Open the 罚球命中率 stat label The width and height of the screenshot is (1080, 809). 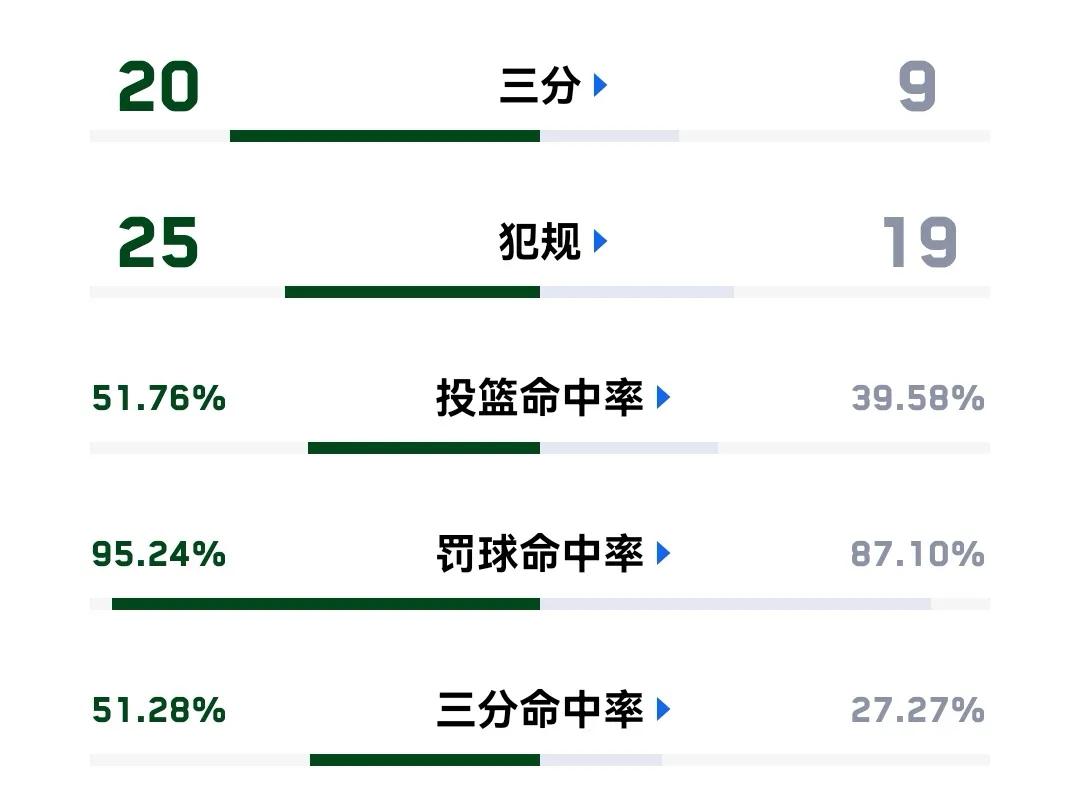540,554
